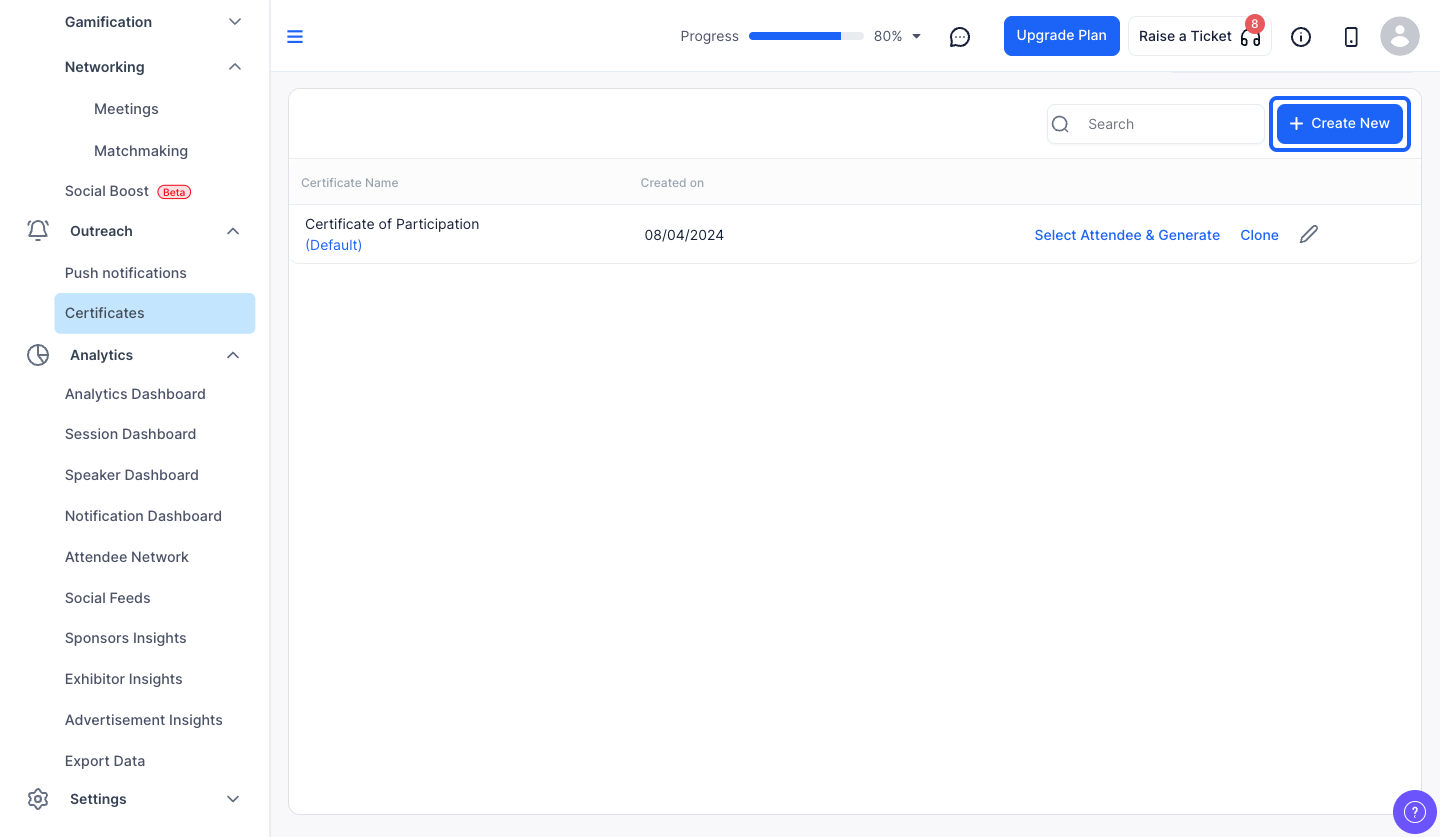Viewport: 1440px width, 837px height.
Task: Open Sponsors Insights page
Action: tap(126, 638)
